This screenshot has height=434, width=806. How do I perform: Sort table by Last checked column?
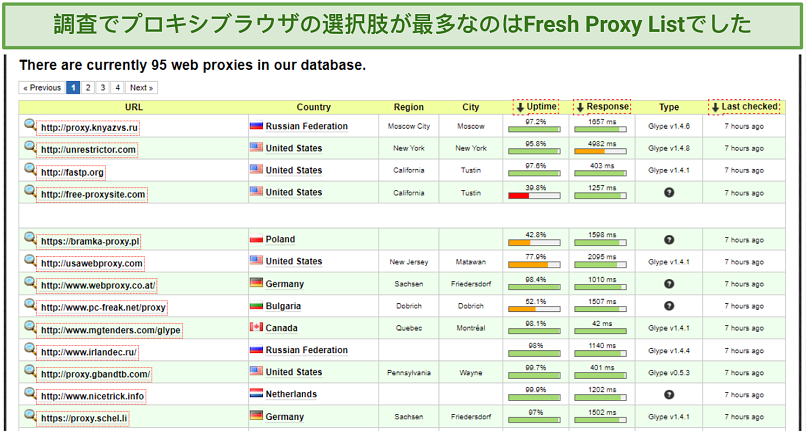pos(744,107)
